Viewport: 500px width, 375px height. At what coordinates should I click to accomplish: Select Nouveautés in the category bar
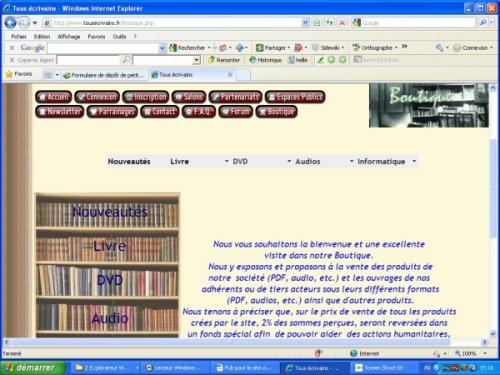click(129, 161)
